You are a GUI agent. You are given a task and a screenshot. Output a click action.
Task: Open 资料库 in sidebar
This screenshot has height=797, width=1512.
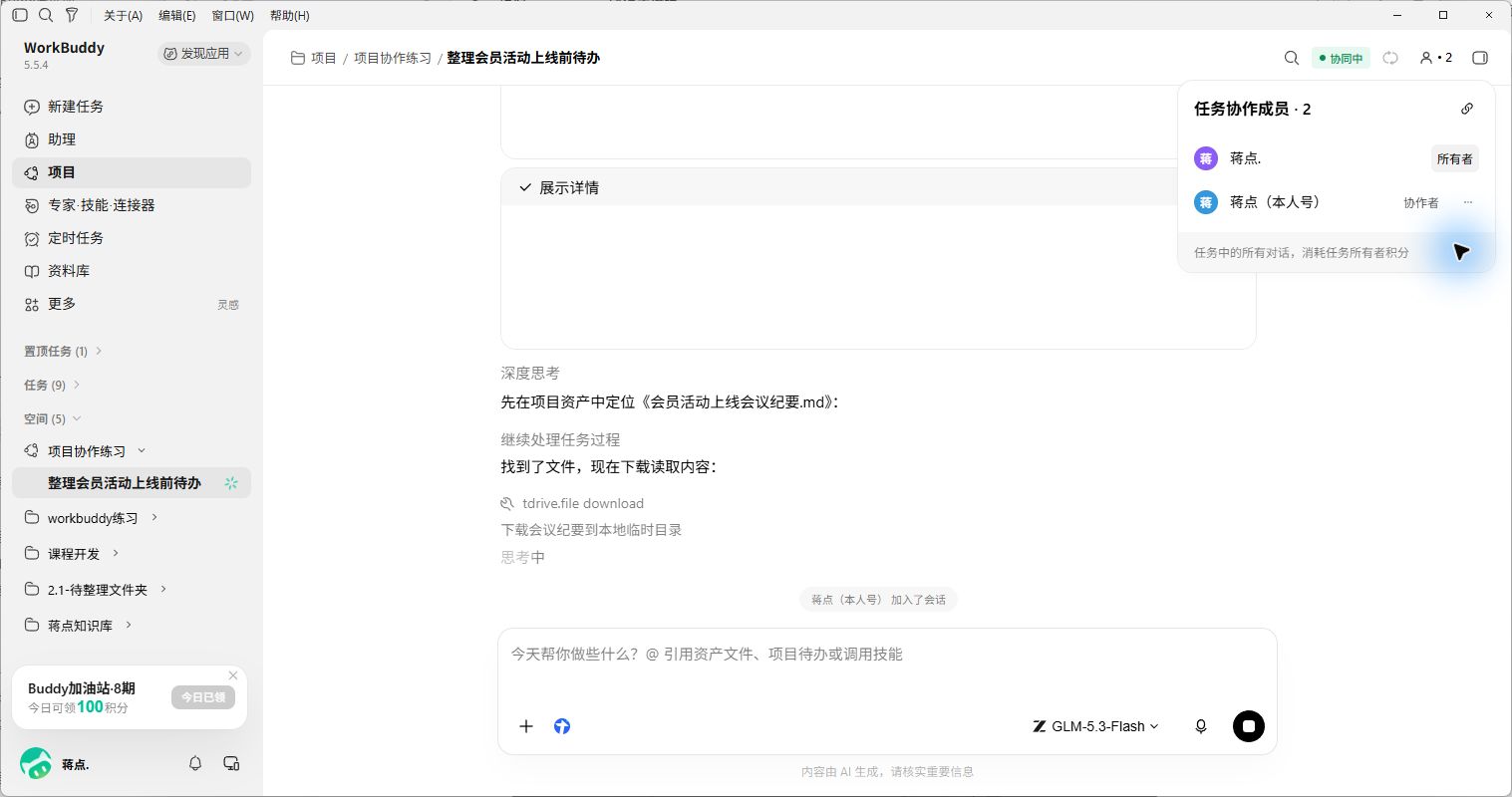pyautogui.click(x=132, y=271)
